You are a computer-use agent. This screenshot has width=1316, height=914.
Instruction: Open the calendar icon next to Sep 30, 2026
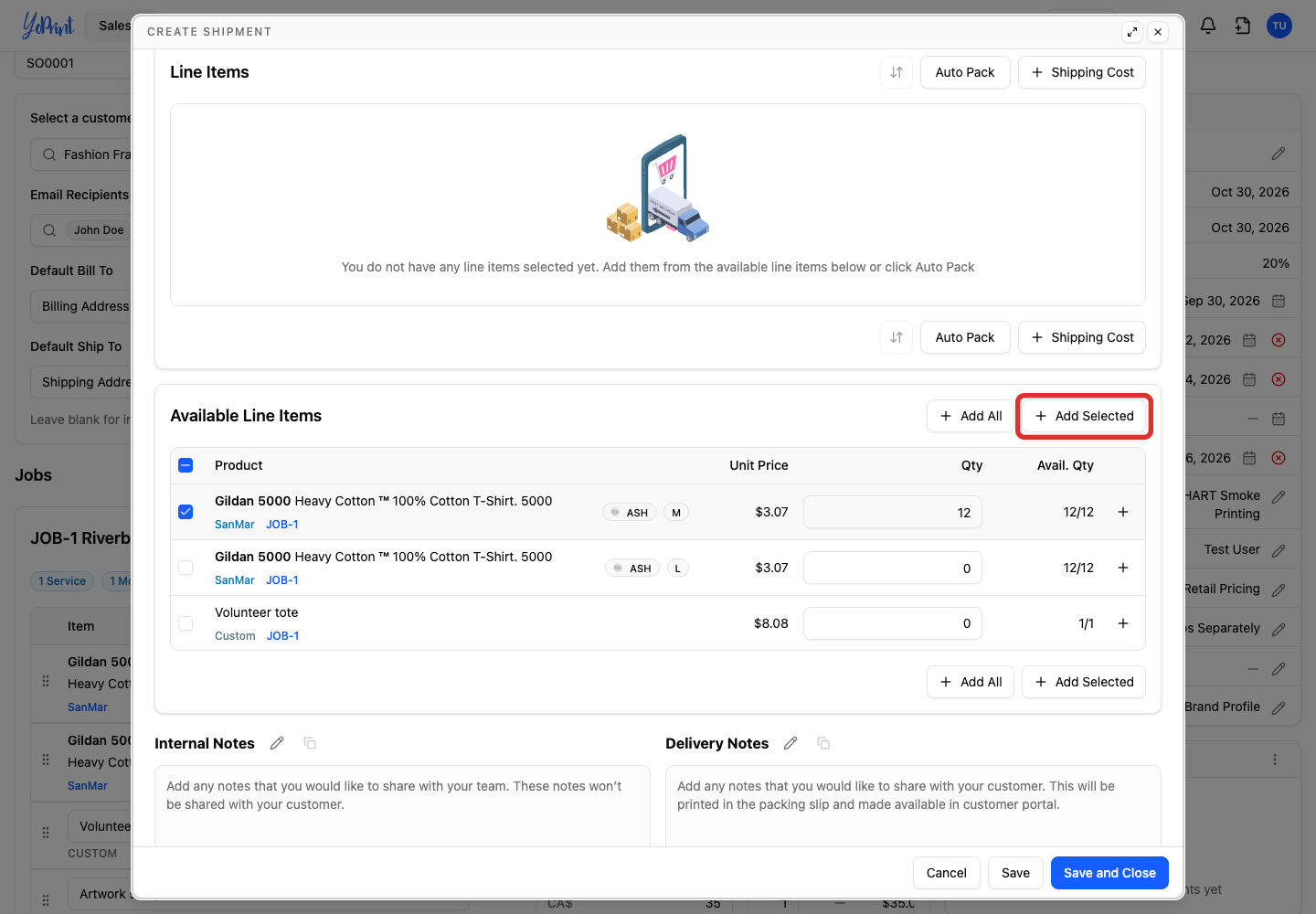pos(1279,301)
